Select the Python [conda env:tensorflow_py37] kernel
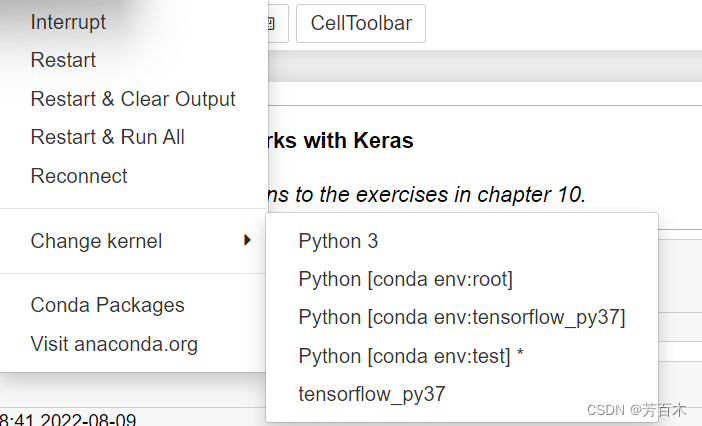Viewport: 702px width, 426px height. click(x=462, y=317)
